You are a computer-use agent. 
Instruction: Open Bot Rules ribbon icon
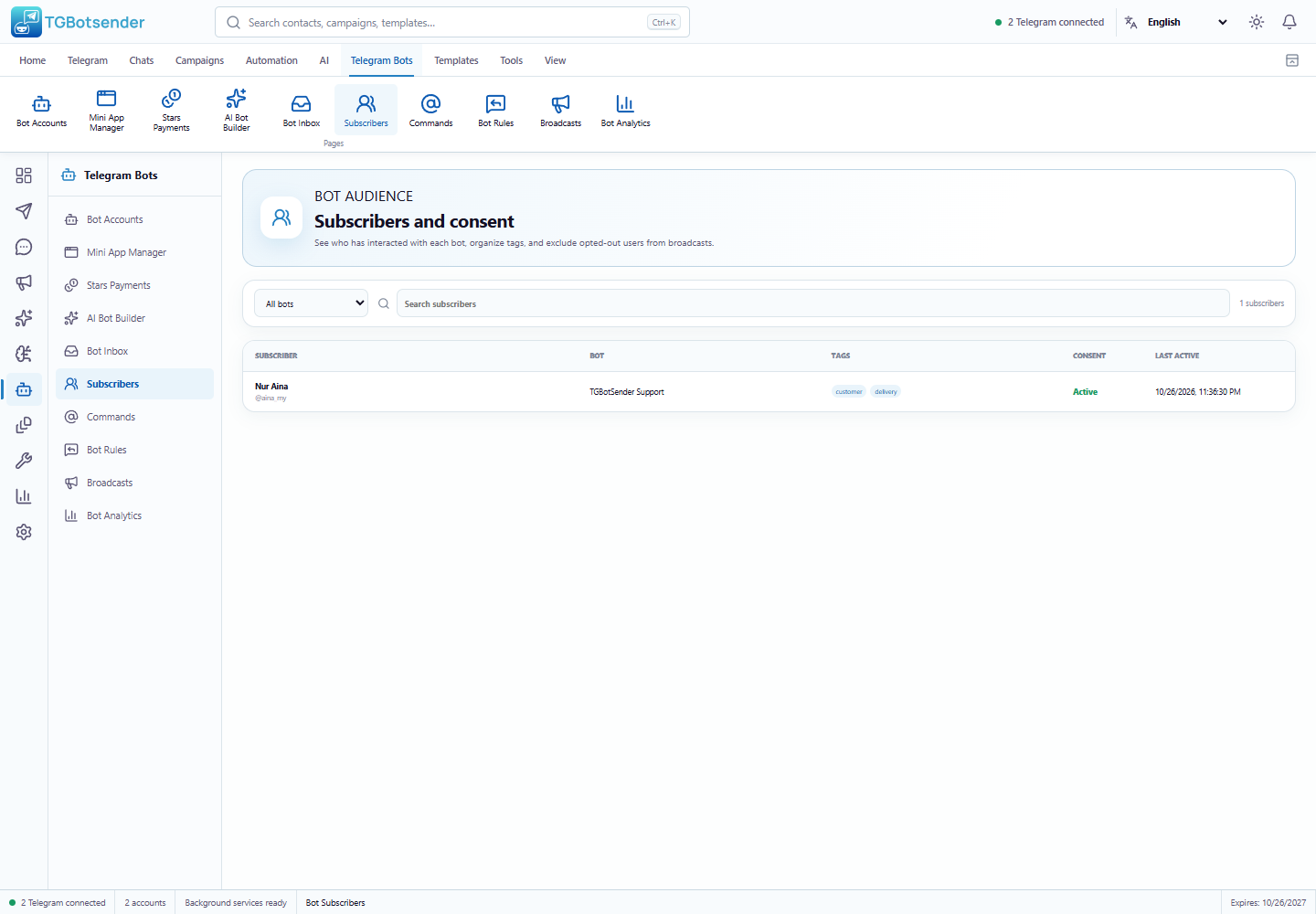(x=495, y=110)
